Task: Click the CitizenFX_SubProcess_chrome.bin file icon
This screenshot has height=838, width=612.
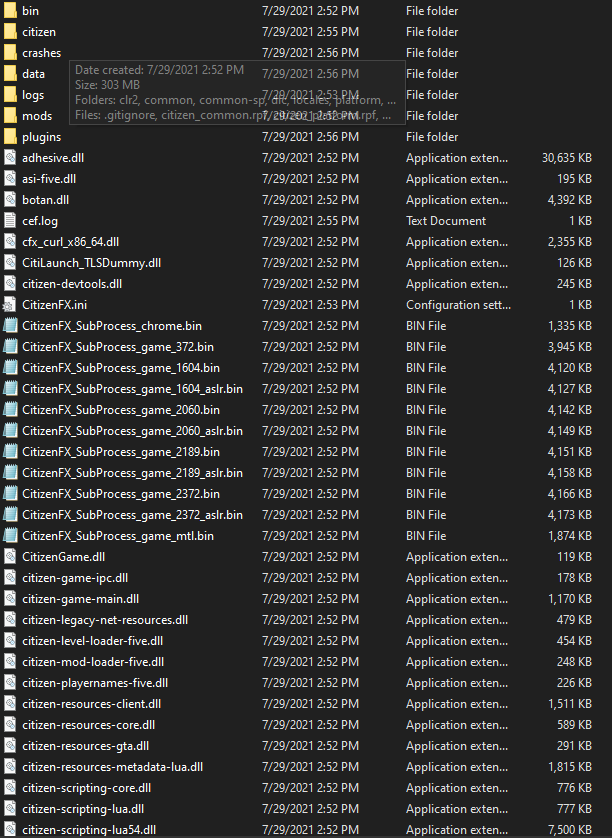Action: pyautogui.click(x=10, y=325)
